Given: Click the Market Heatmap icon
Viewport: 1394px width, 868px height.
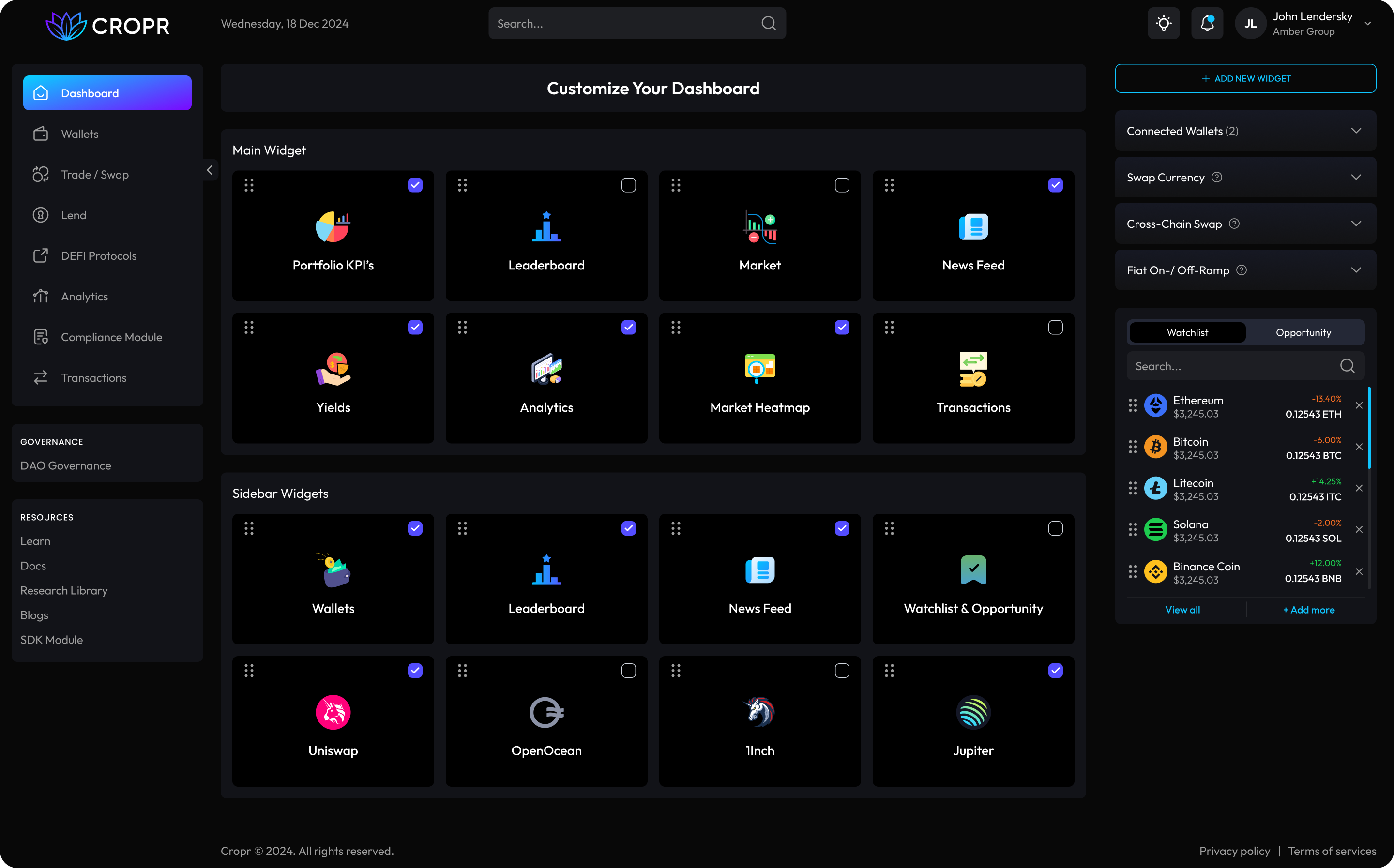Looking at the screenshot, I should click(x=760, y=369).
